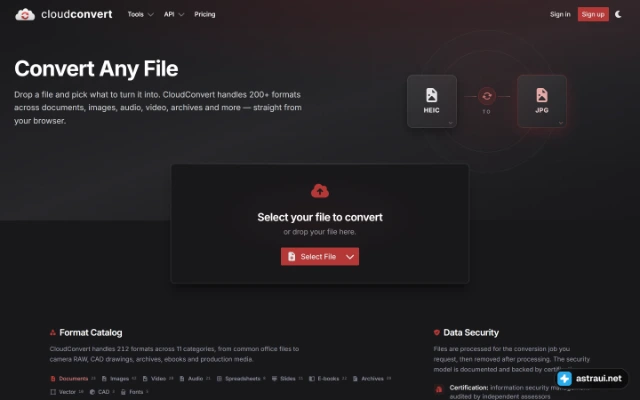Open the Tools menu
This screenshot has height=400, width=640.
pyautogui.click(x=140, y=14)
